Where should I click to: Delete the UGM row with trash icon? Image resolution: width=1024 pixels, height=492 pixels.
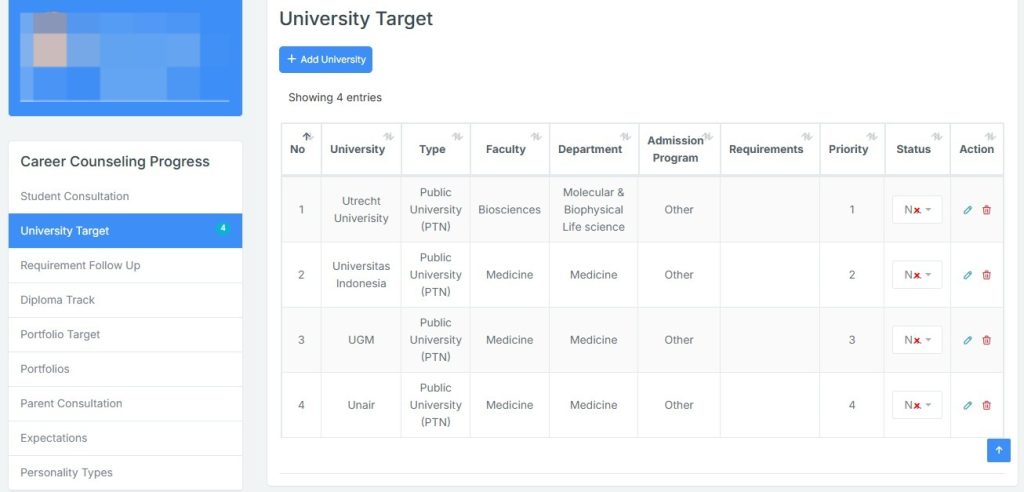(x=987, y=340)
